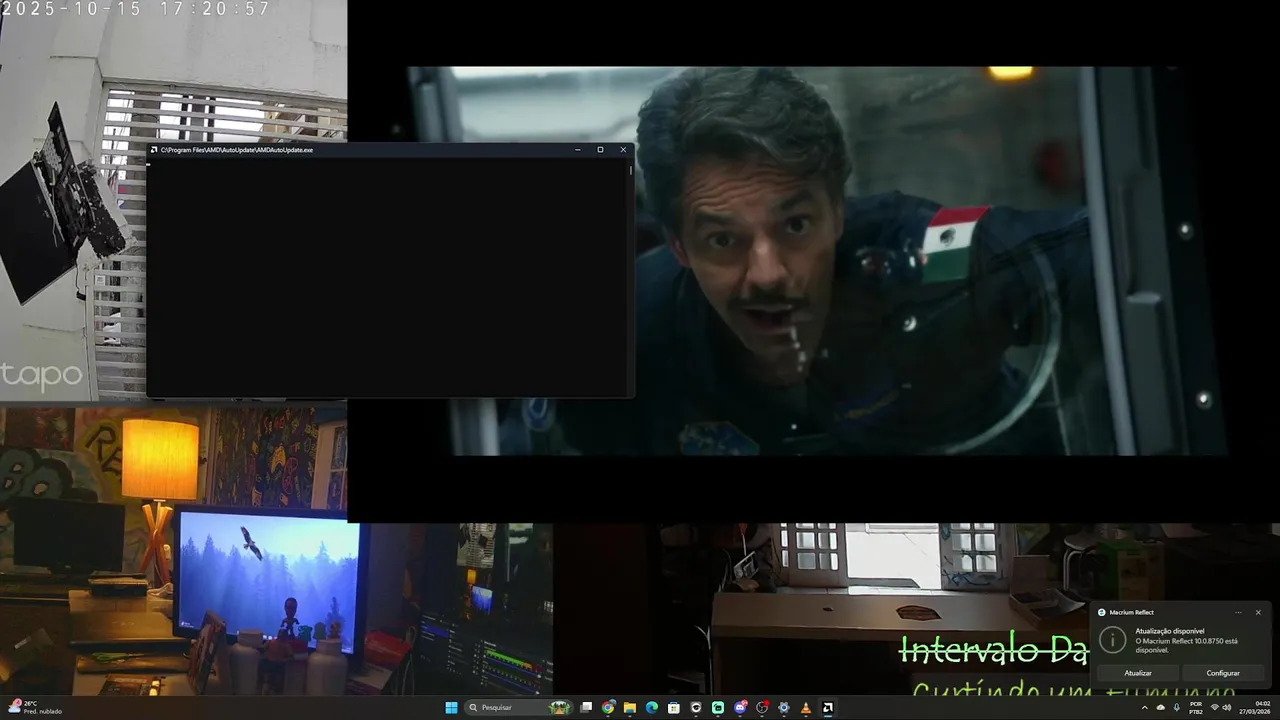
Task: Click the Pesquisar search box on taskbar
Action: [518, 708]
